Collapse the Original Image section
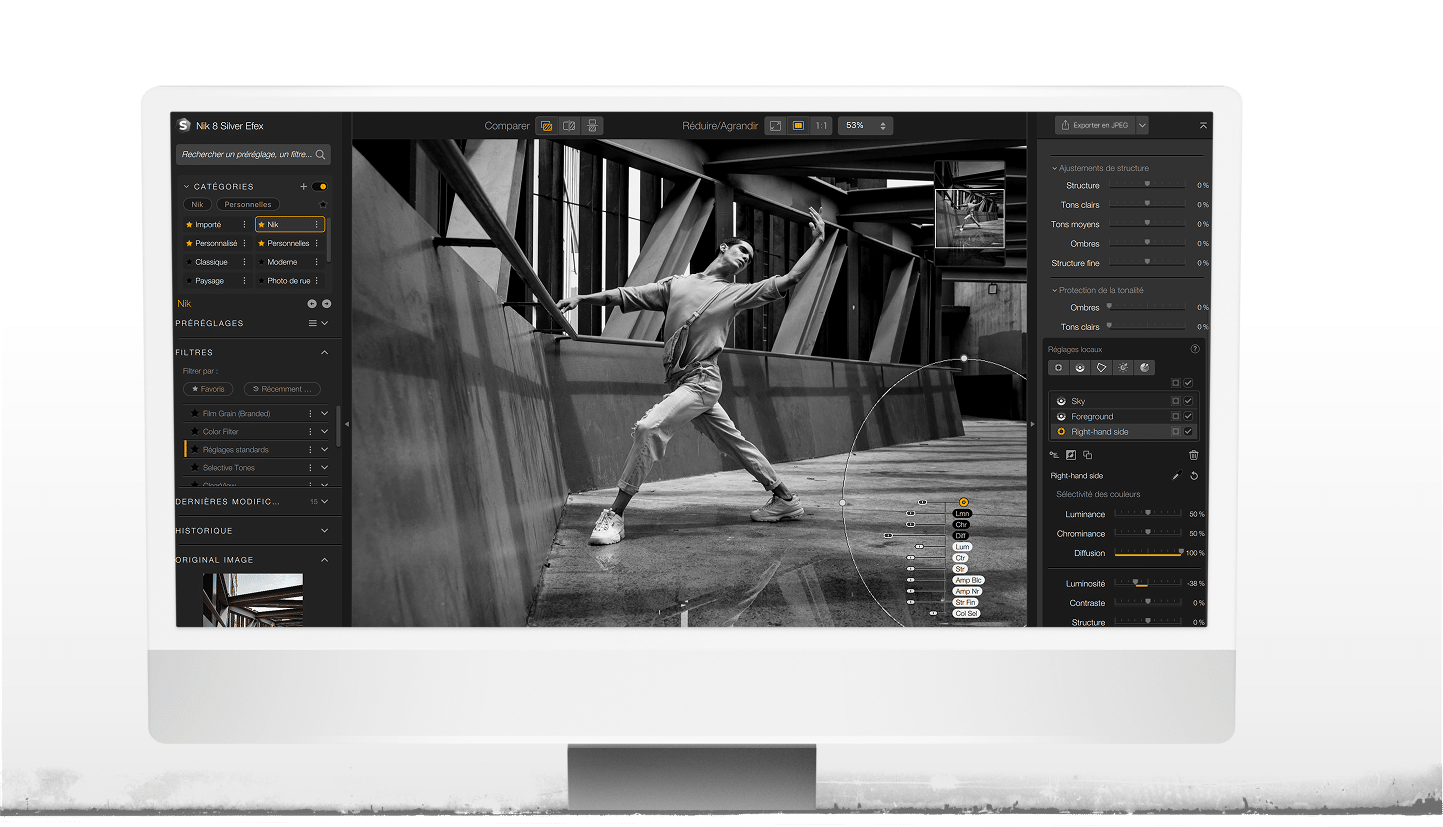The width and height of the screenshot is (1443, 827). click(x=325, y=560)
